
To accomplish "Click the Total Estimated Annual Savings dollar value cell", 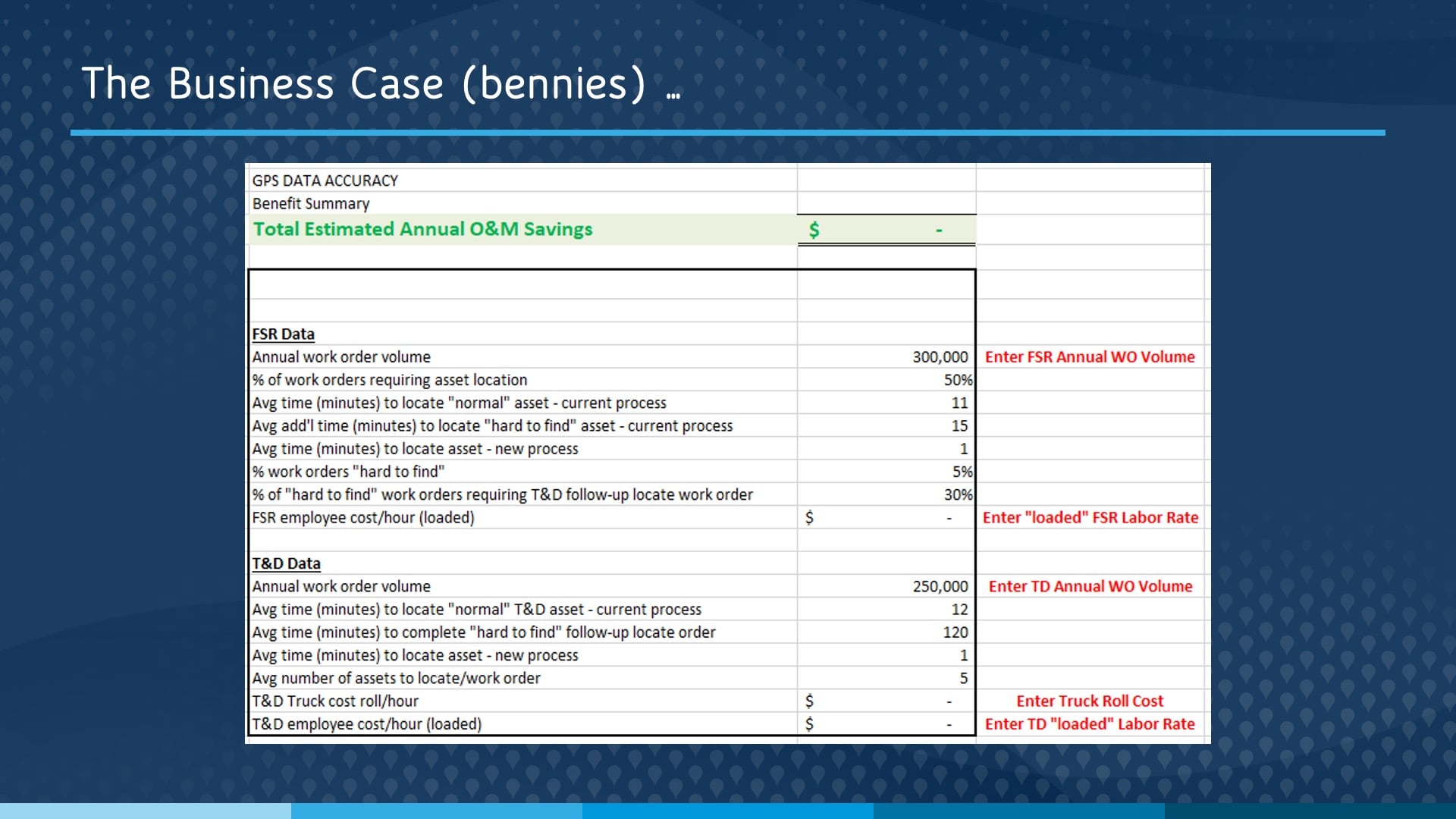I will (886, 229).
